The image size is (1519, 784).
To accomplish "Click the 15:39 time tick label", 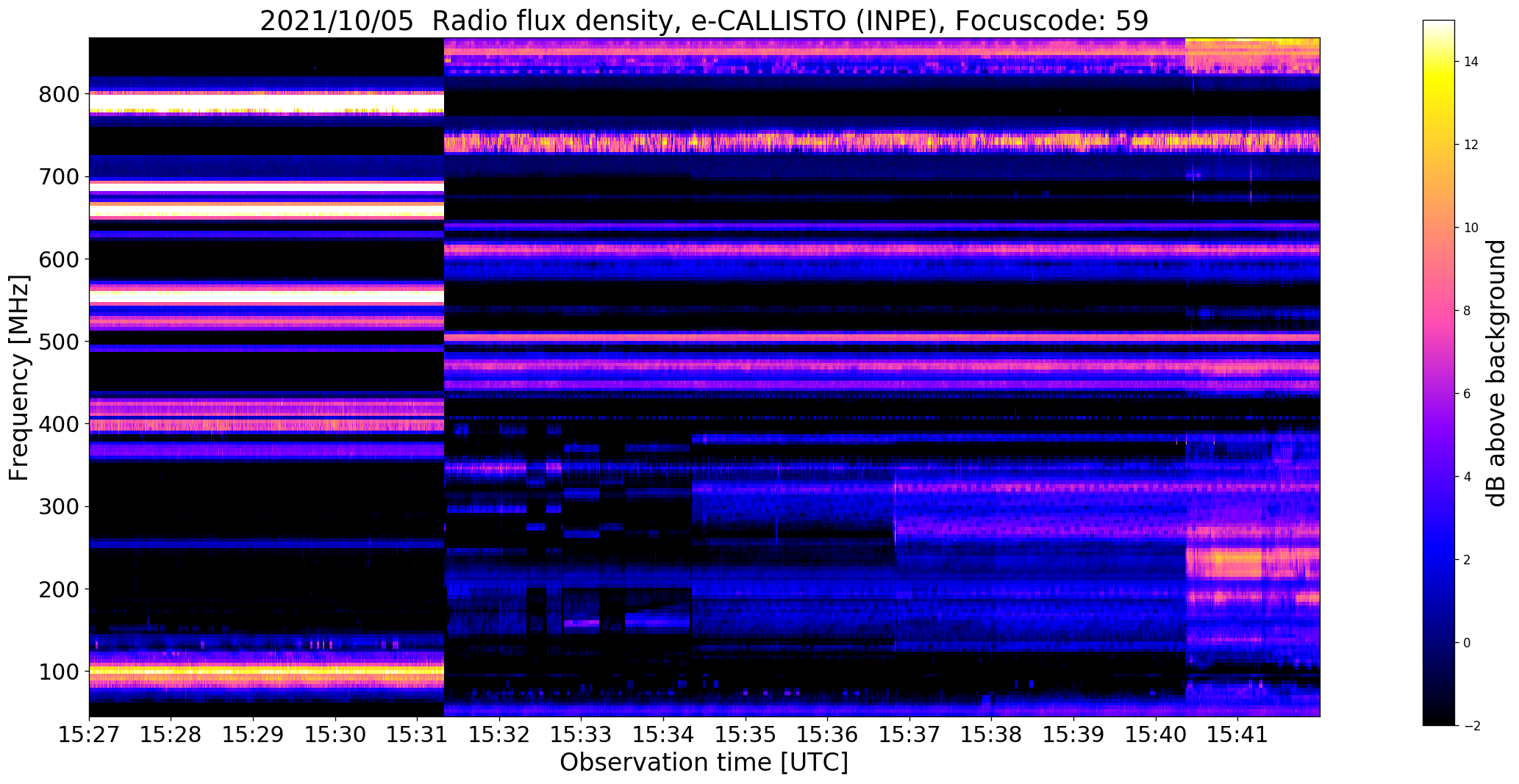I will coord(1074,734).
